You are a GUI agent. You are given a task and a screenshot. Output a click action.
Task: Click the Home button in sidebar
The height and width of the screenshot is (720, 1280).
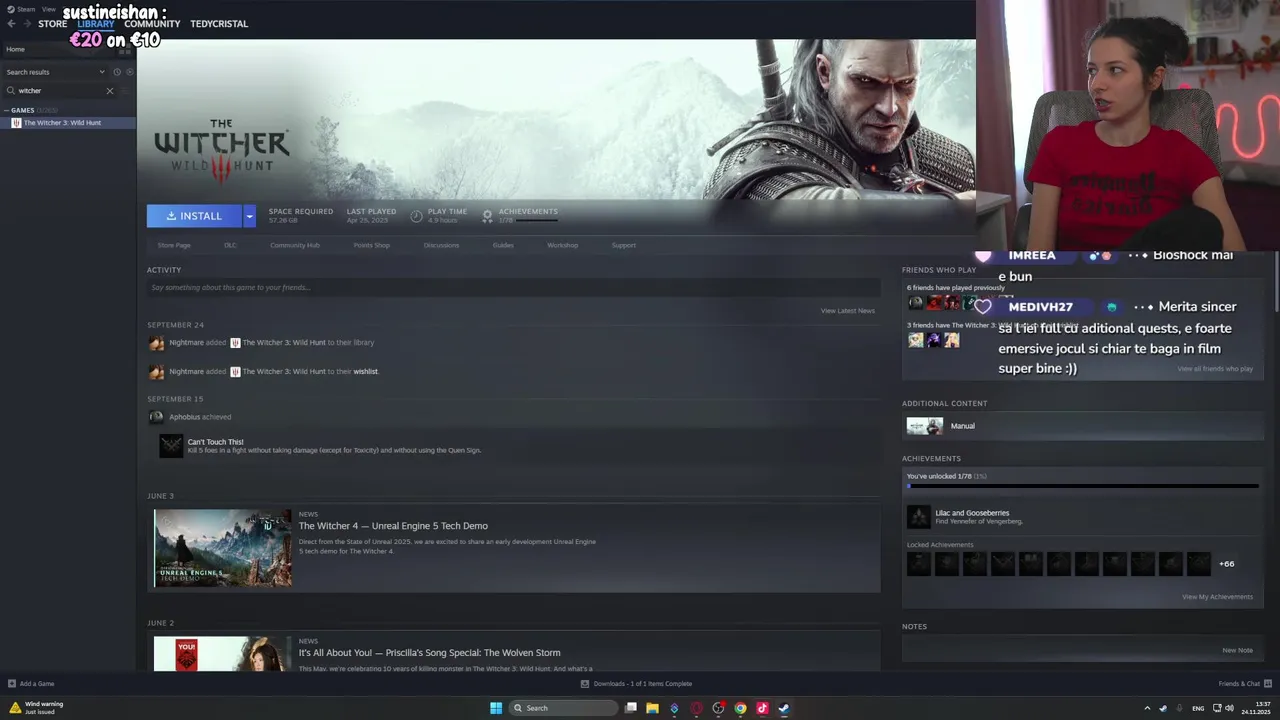tap(58, 49)
